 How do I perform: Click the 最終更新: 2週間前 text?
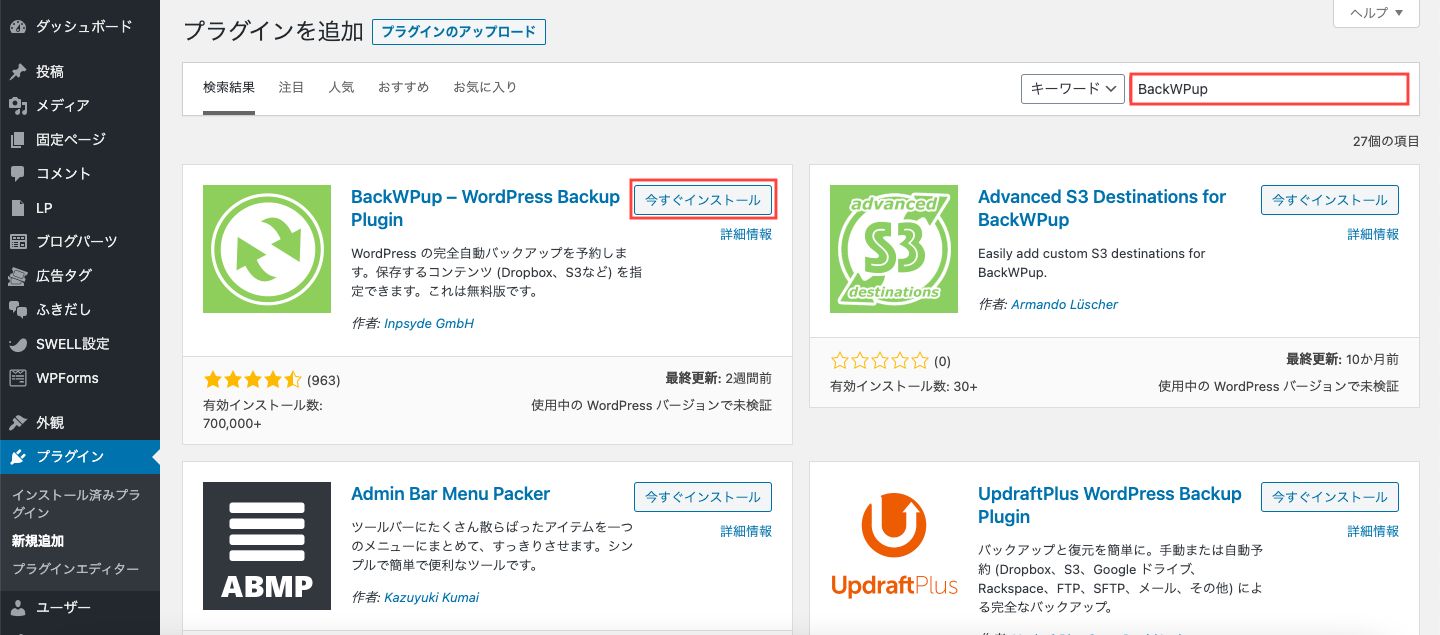pyautogui.click(x=719, y=379)
